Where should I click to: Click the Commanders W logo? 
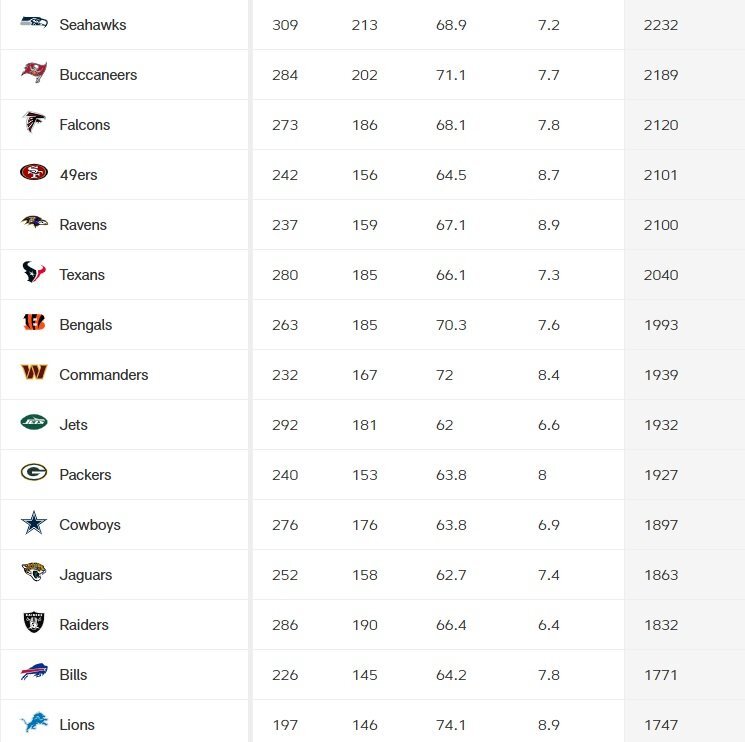[x=34, y=372]
